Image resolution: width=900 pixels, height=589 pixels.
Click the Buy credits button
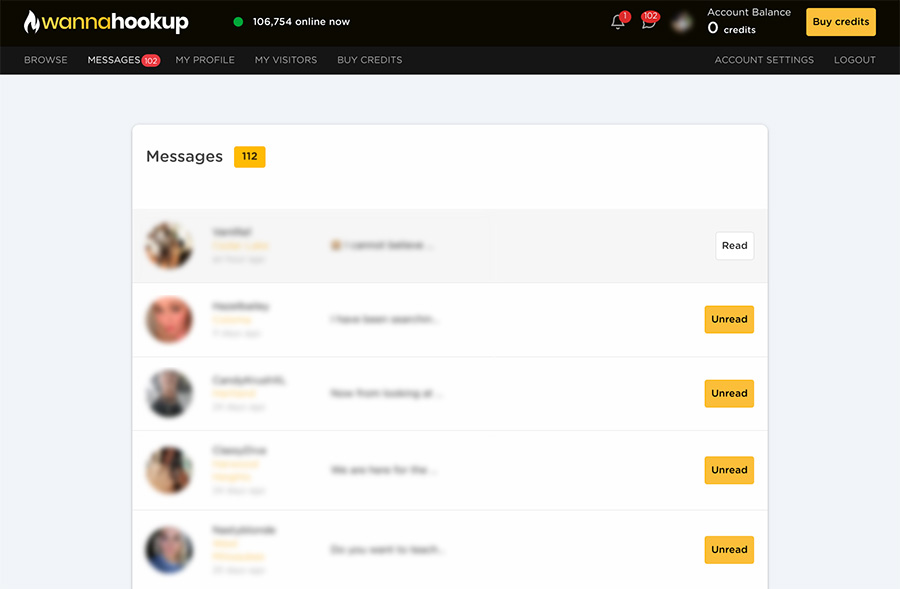click(x=840, y=21)
